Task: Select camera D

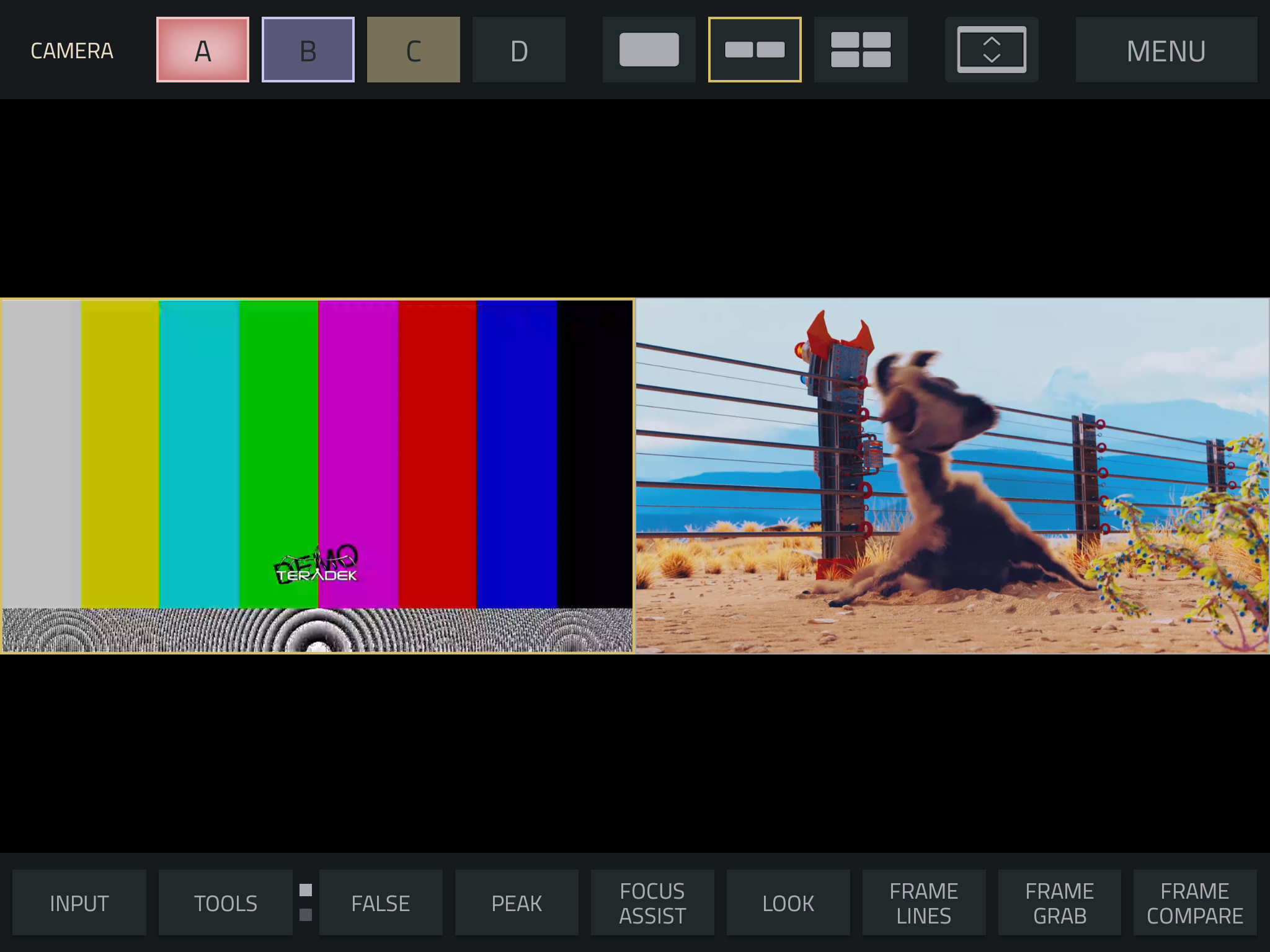Action: [x=519, y=50]
